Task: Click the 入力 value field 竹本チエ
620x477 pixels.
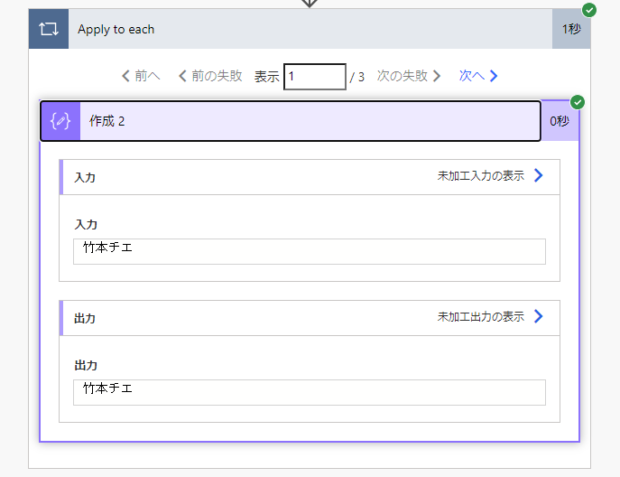Action: point(309,251)
